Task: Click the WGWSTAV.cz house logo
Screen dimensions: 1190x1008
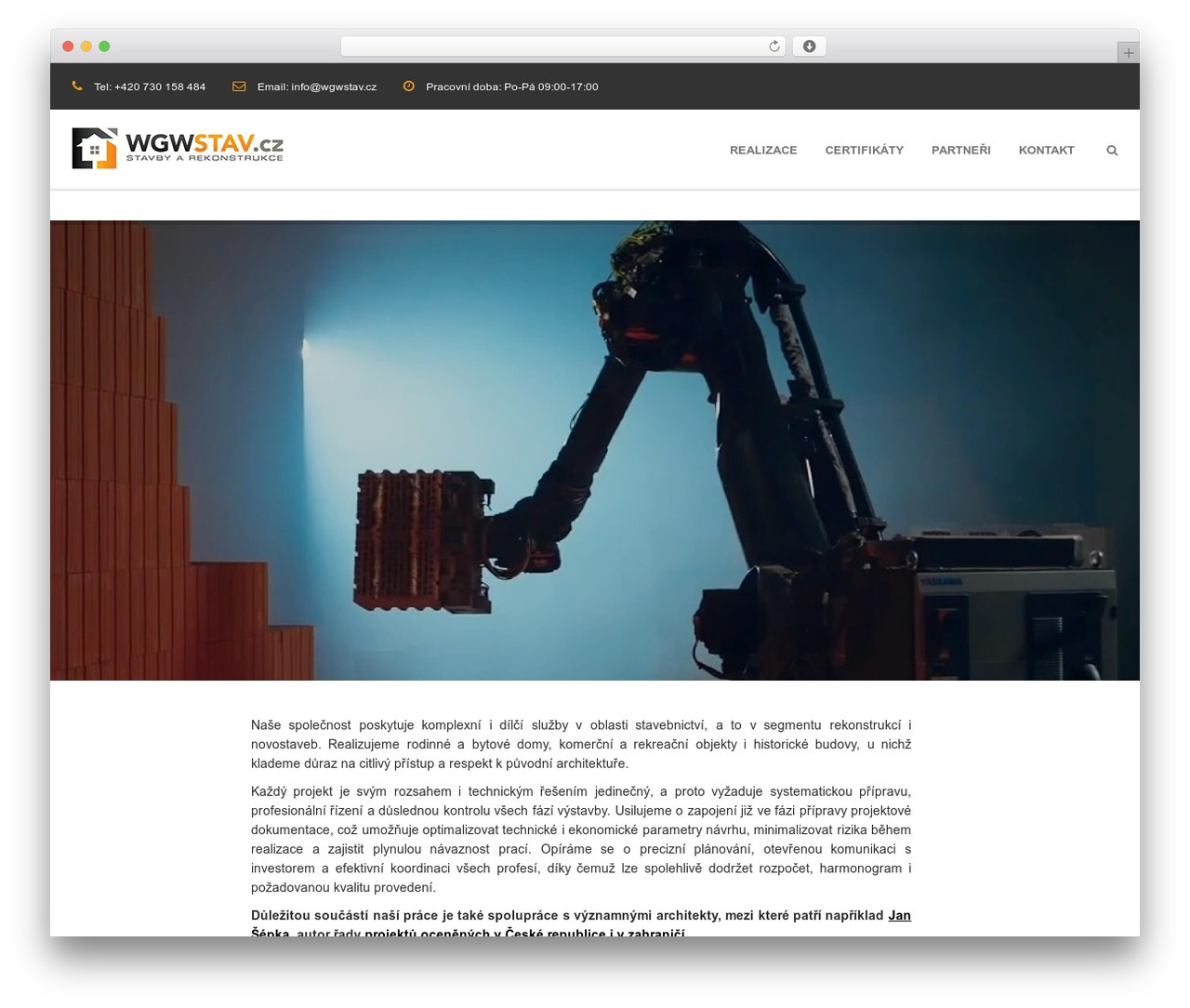Action: coord(178,149)
